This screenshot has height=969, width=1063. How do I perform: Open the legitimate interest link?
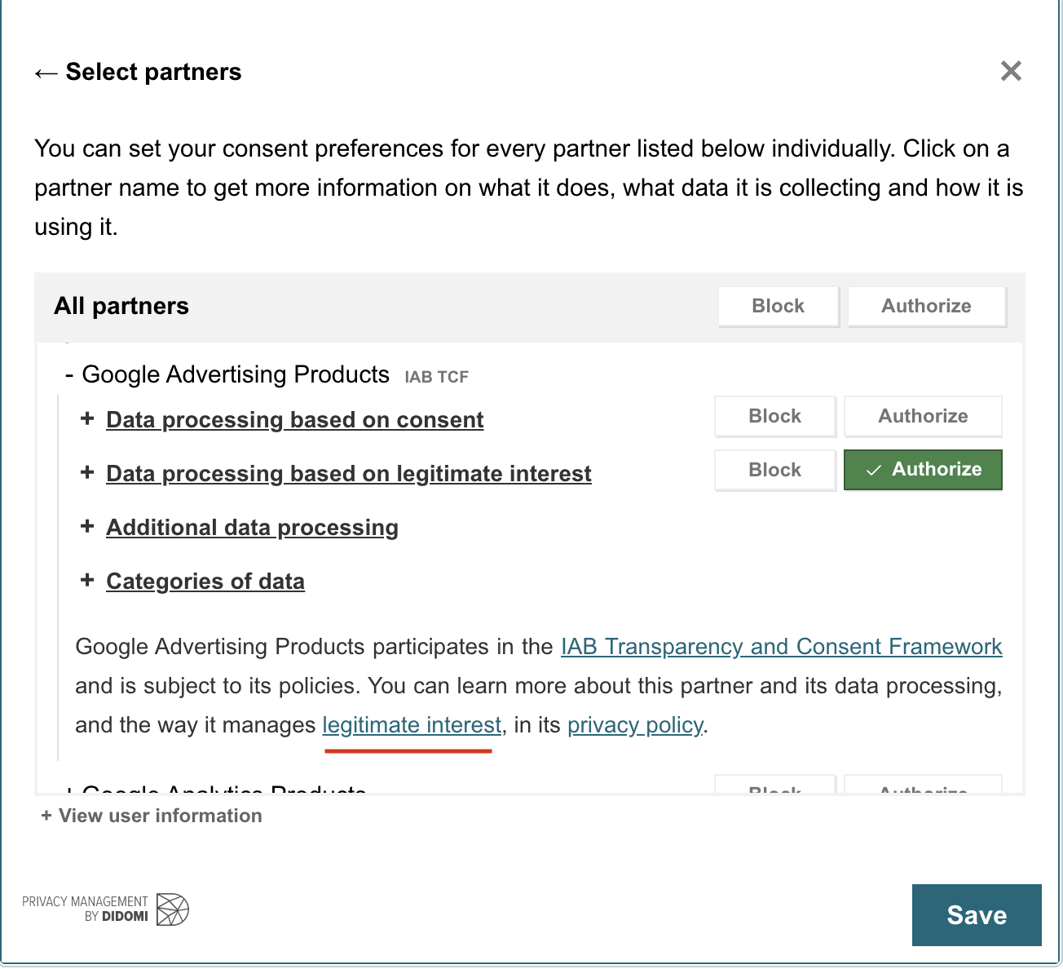point(410,725)
